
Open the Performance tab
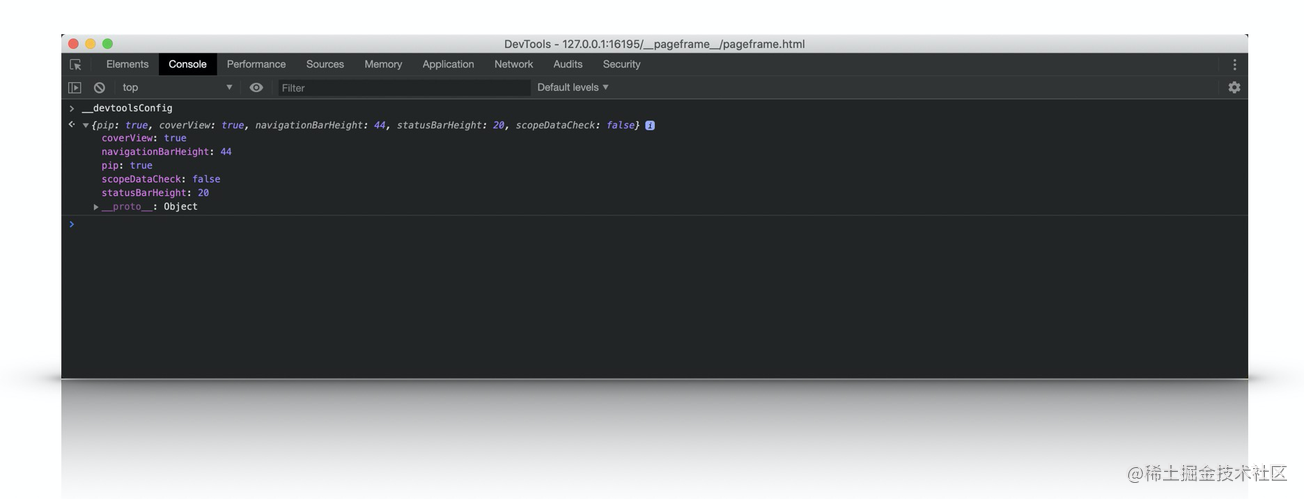pyautogui.click(x=256, y=64)
